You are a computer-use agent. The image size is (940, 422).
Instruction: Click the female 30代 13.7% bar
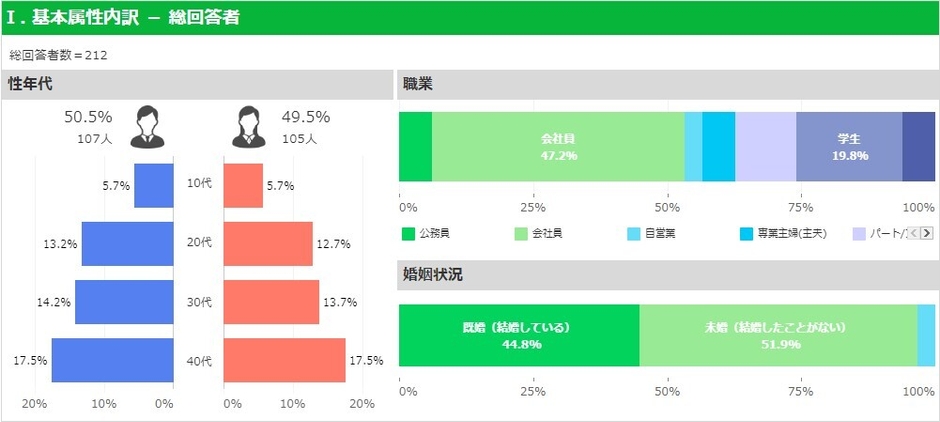click(x=270, y=302)
